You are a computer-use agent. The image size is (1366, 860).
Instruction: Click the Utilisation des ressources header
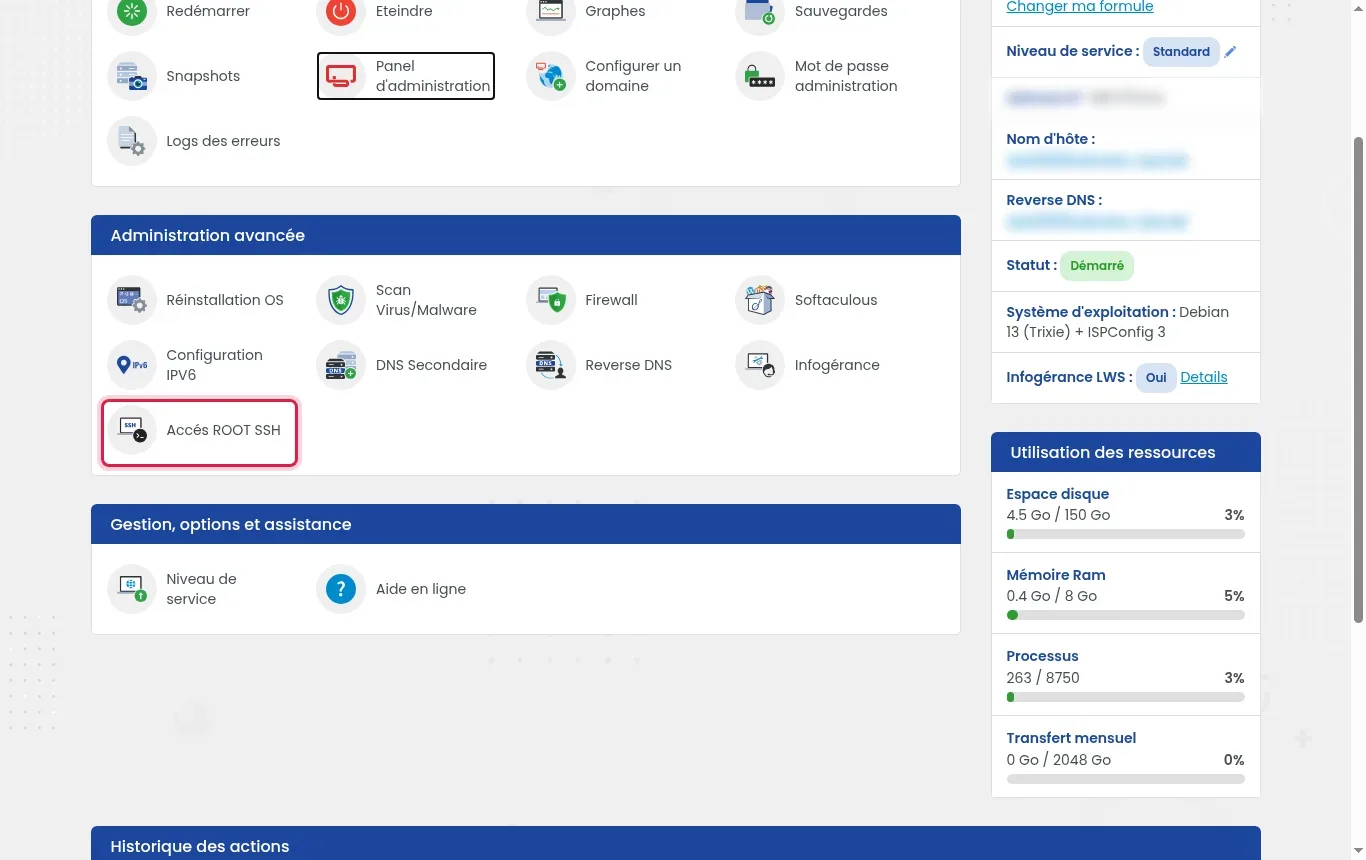[1126, 452]
